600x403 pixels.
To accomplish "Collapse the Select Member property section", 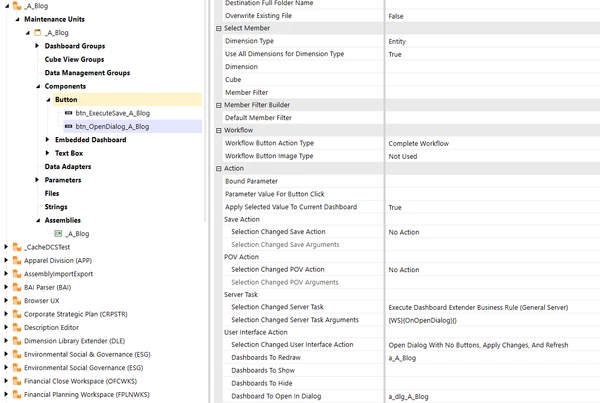I will point(219,28).
